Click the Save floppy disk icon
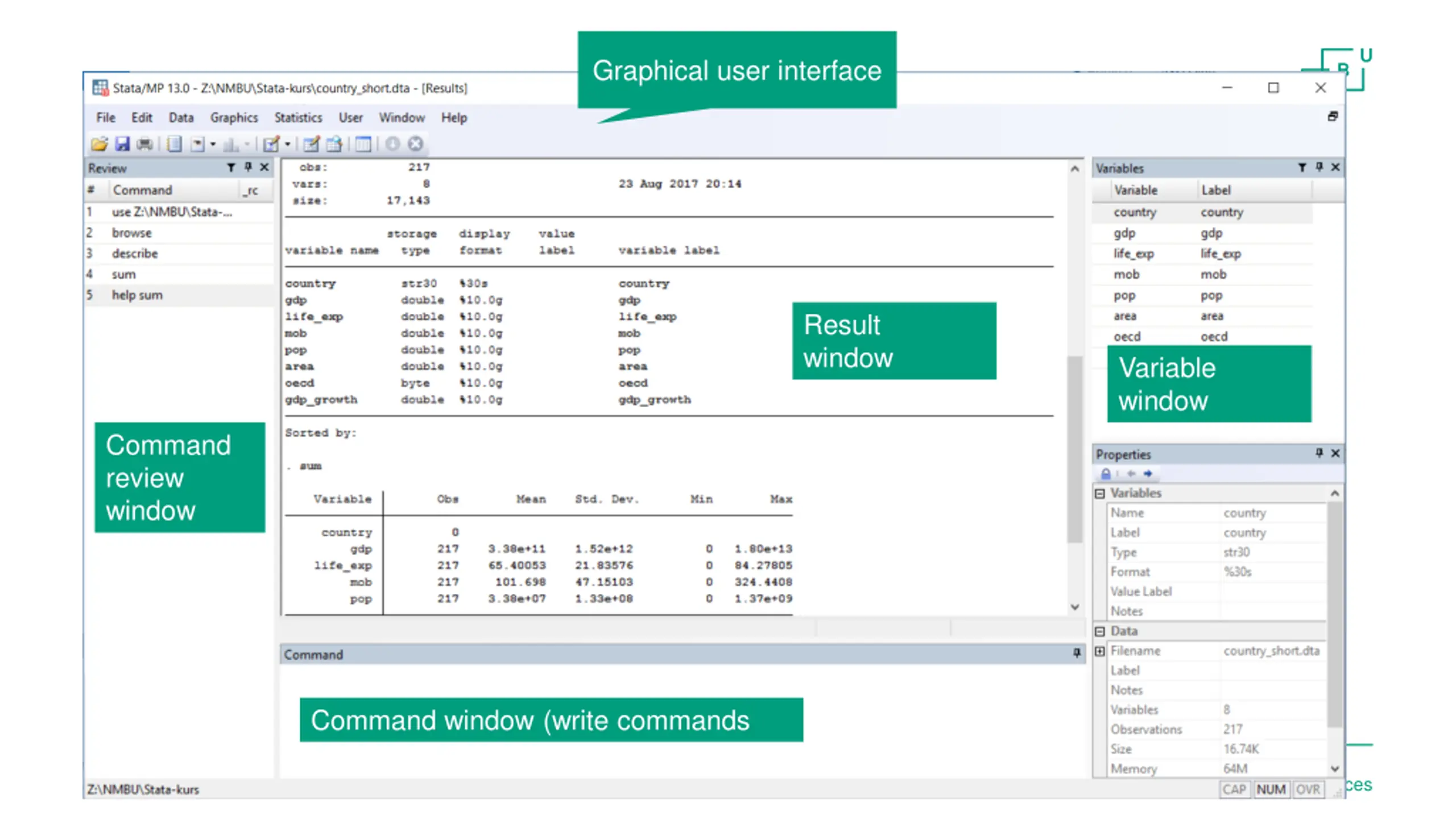The height and width of the screenshot is (819, 1456). tap(122, 144)
